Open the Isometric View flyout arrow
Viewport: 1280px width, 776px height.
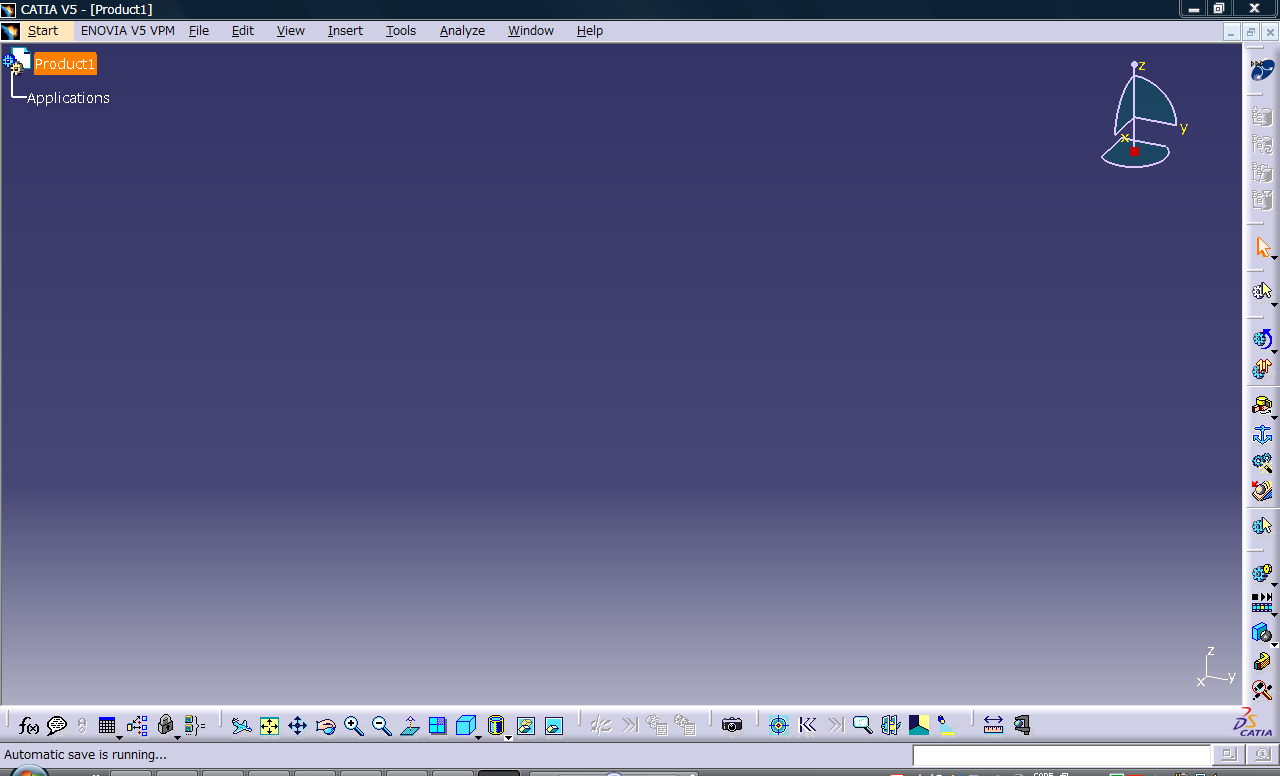point(478,737)
